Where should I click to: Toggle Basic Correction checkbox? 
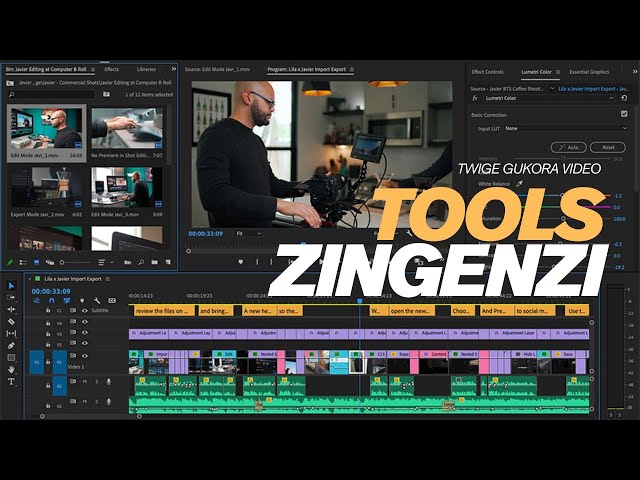624,114
